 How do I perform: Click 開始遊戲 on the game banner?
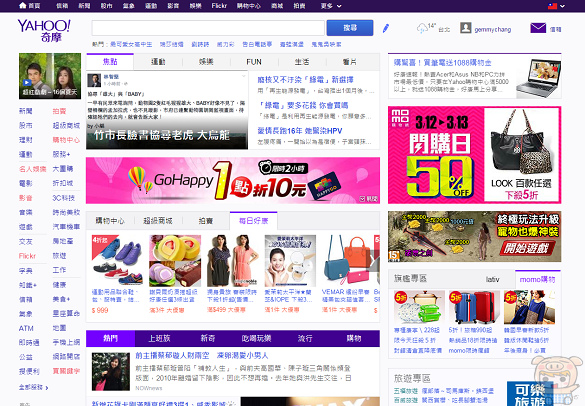tap(527, 248)
